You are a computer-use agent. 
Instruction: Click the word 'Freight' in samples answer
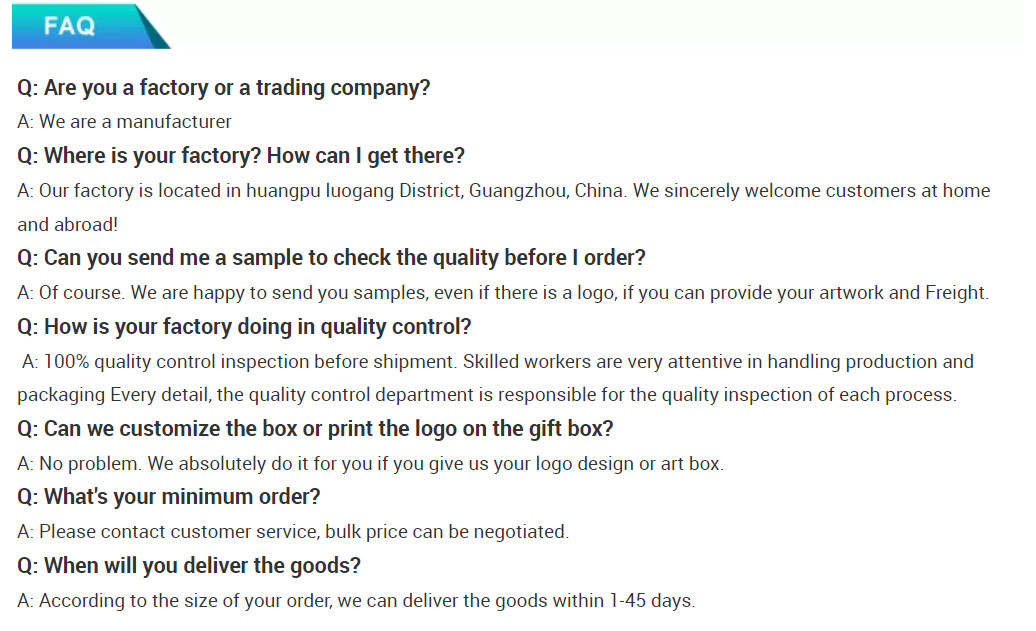pos(956,293)
